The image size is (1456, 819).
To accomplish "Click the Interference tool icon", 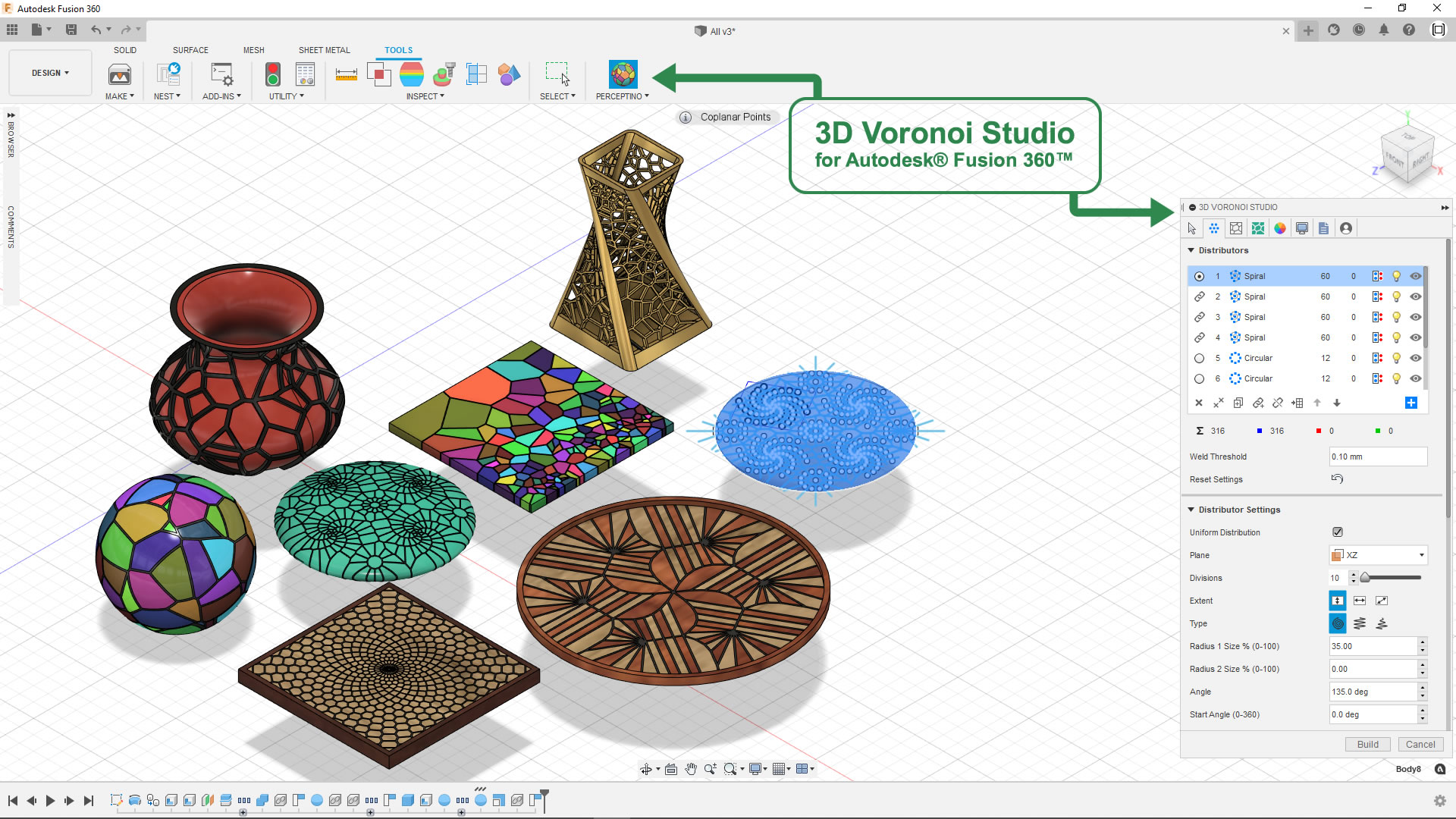I will [x=378, y=74].
